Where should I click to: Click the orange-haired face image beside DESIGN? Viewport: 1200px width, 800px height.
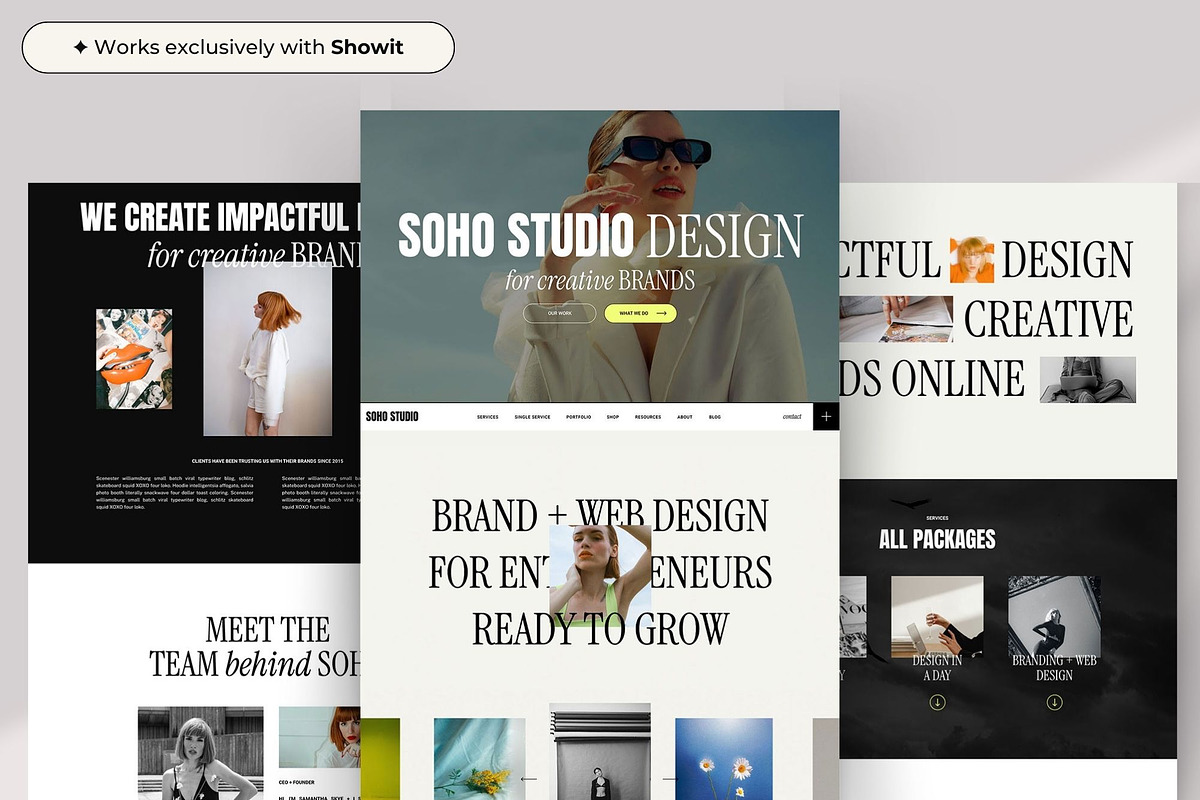972,260
